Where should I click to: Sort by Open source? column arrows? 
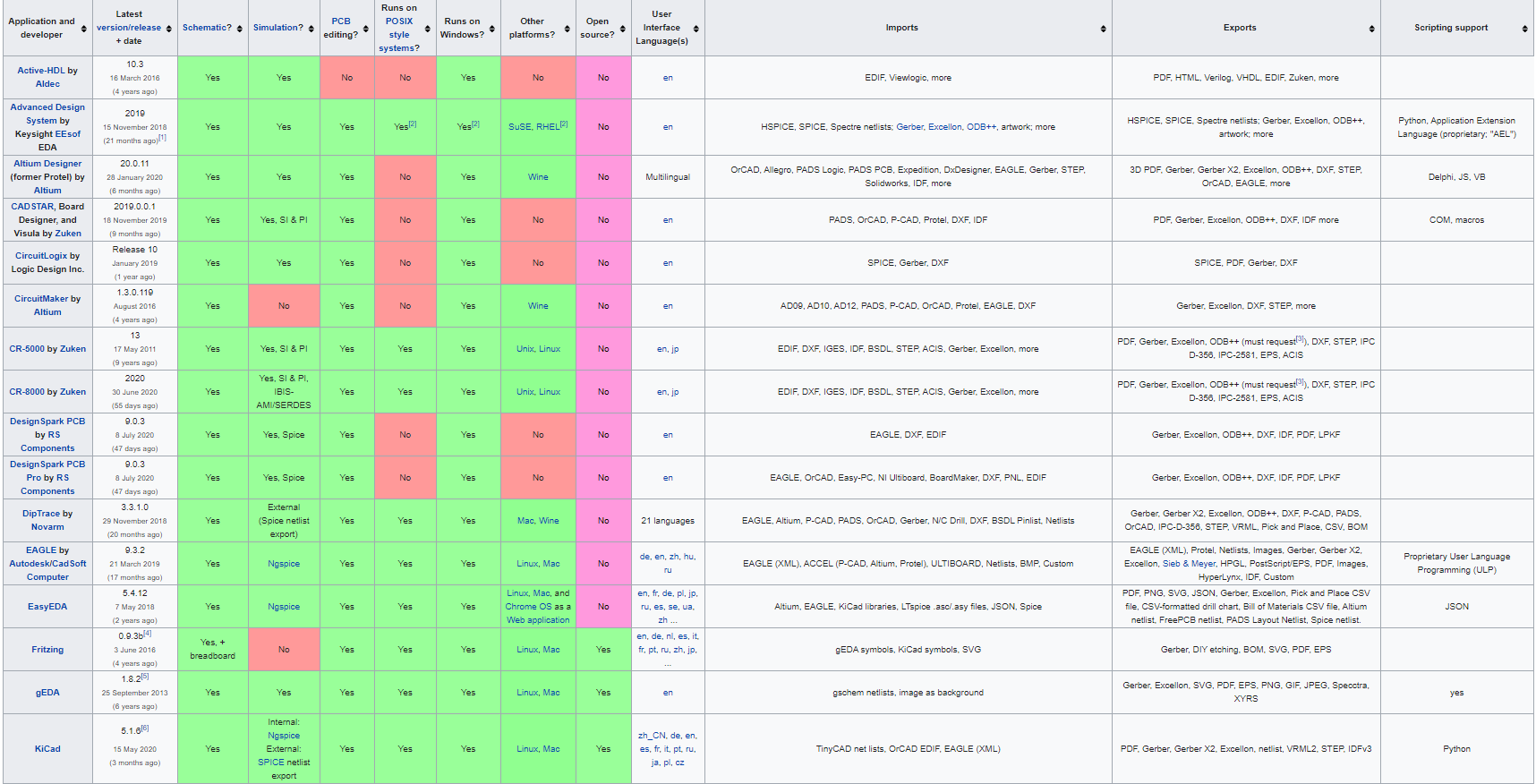tap(623, 29)
